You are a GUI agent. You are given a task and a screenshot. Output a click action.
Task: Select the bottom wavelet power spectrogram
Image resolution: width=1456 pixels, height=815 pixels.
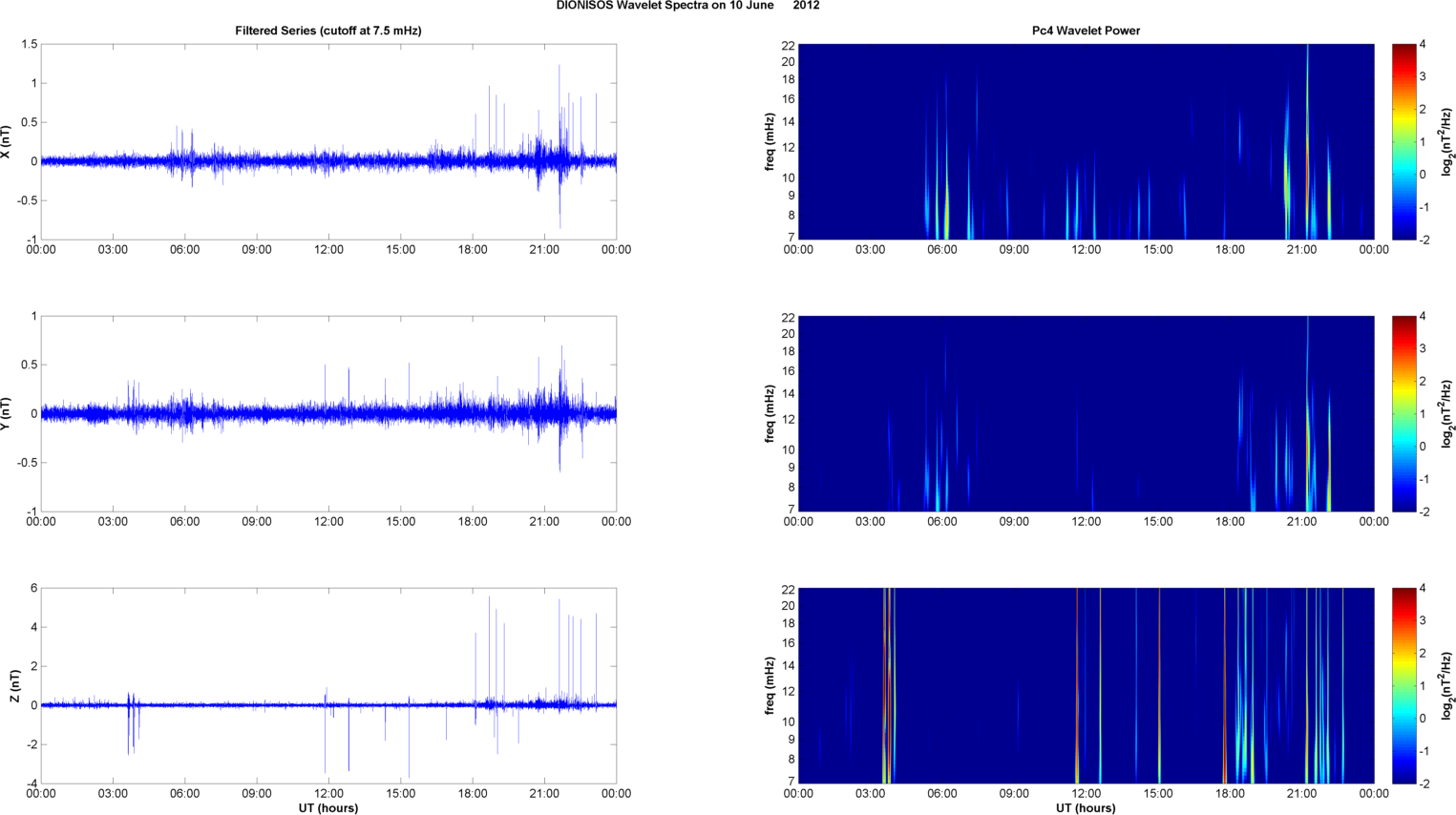tap(1086, 685)
